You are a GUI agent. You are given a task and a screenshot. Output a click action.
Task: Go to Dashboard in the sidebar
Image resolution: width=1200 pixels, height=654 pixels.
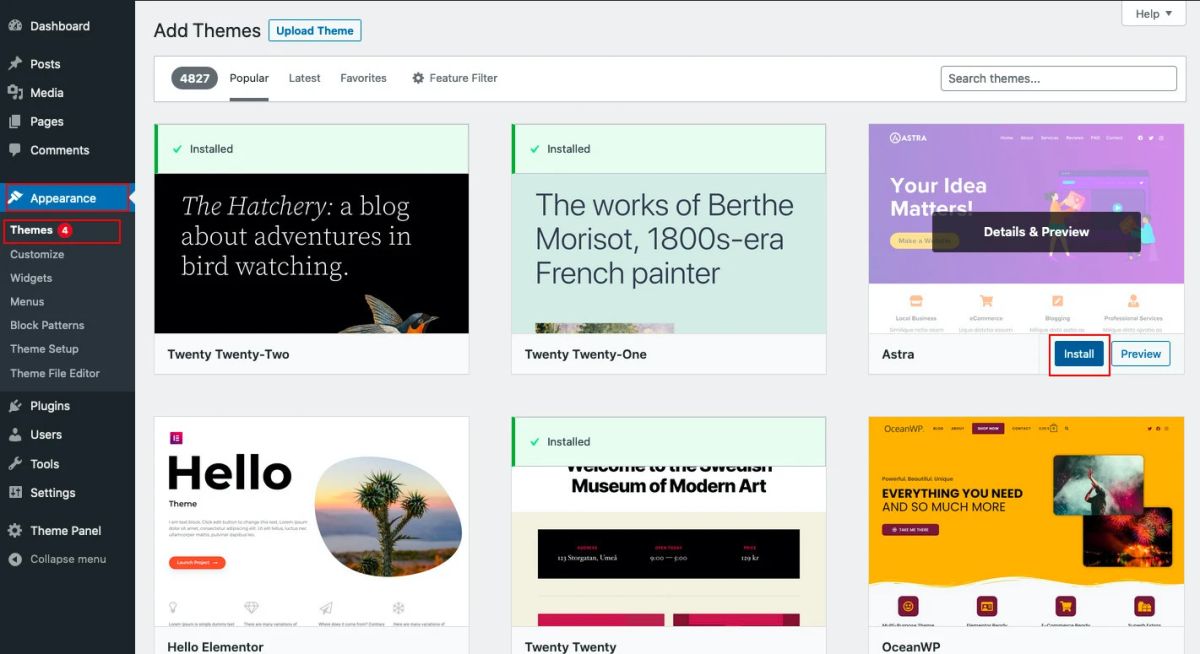tap(60, 26)
